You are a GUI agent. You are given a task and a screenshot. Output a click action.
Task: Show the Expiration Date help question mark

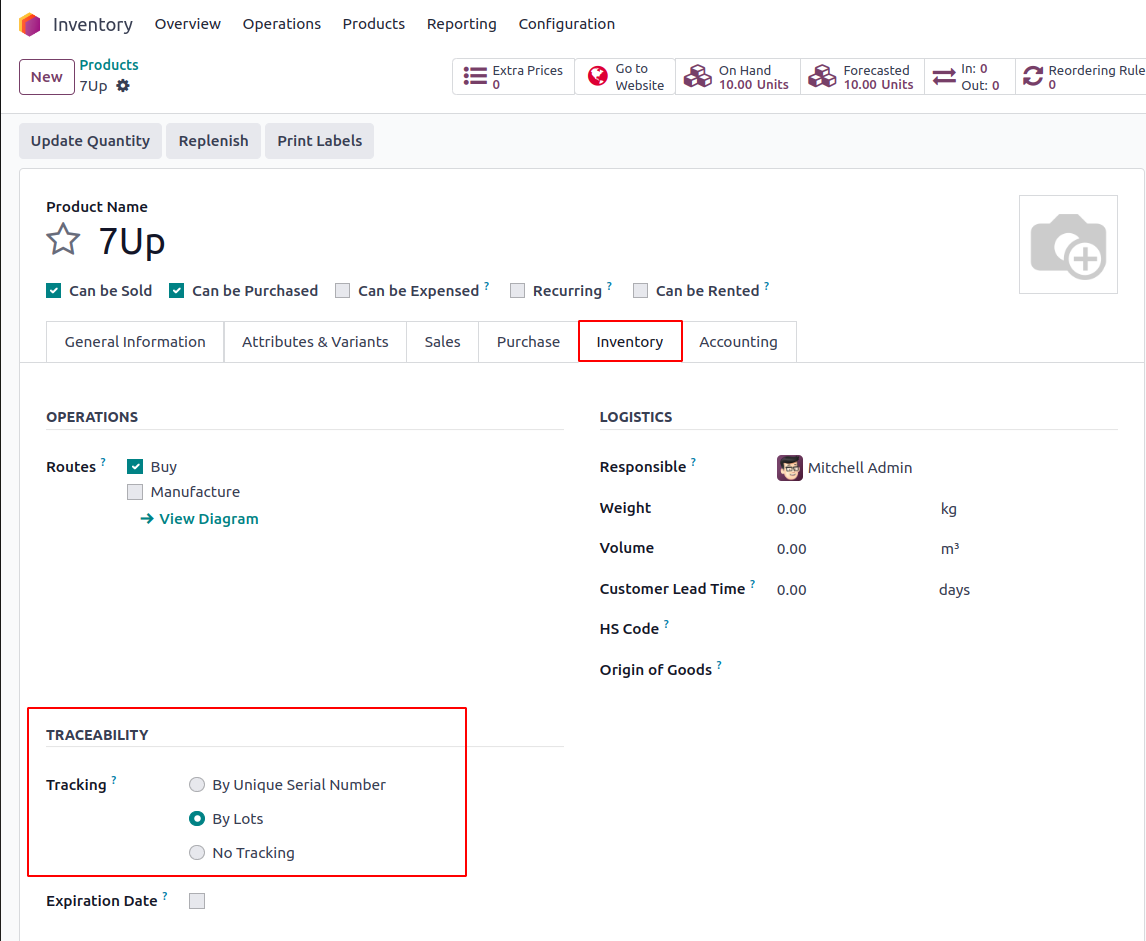point(164,896)
